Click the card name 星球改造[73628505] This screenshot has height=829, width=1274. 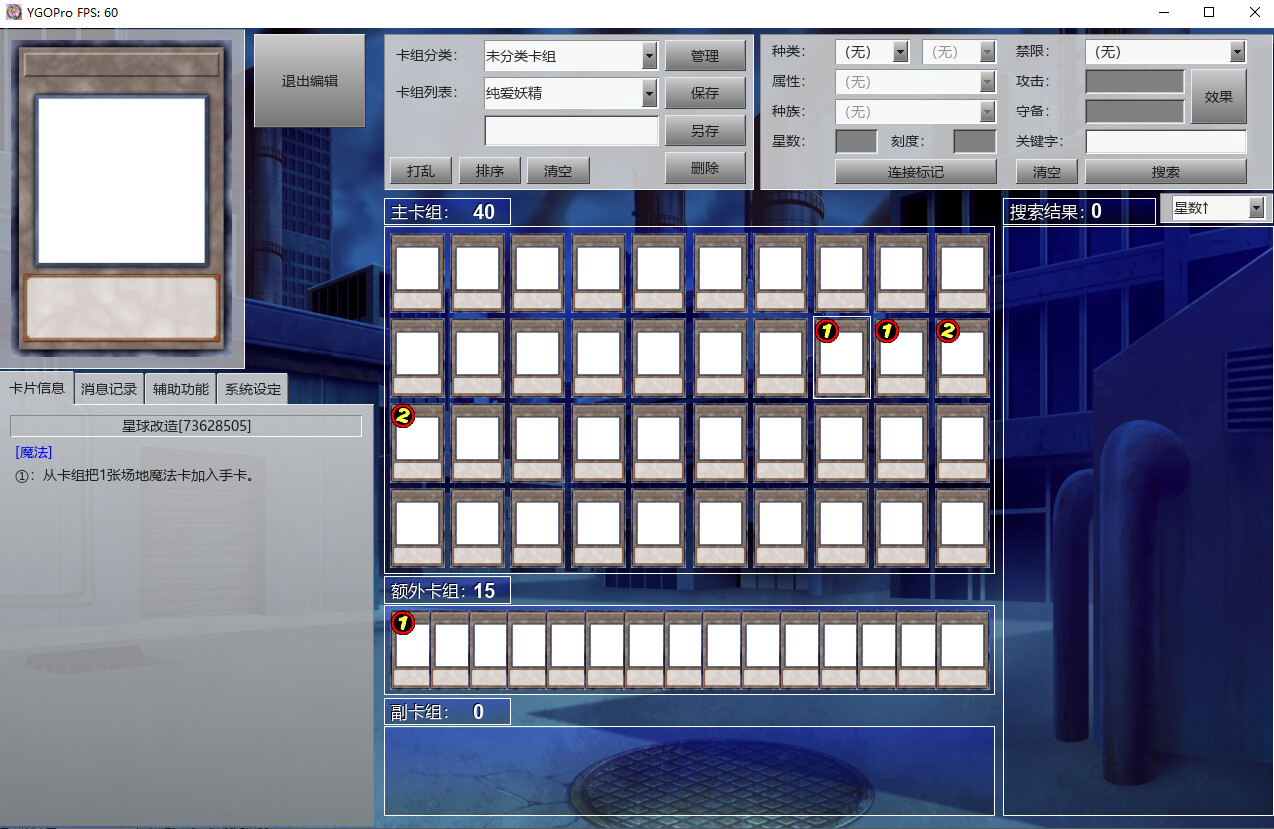coord(186,426)
